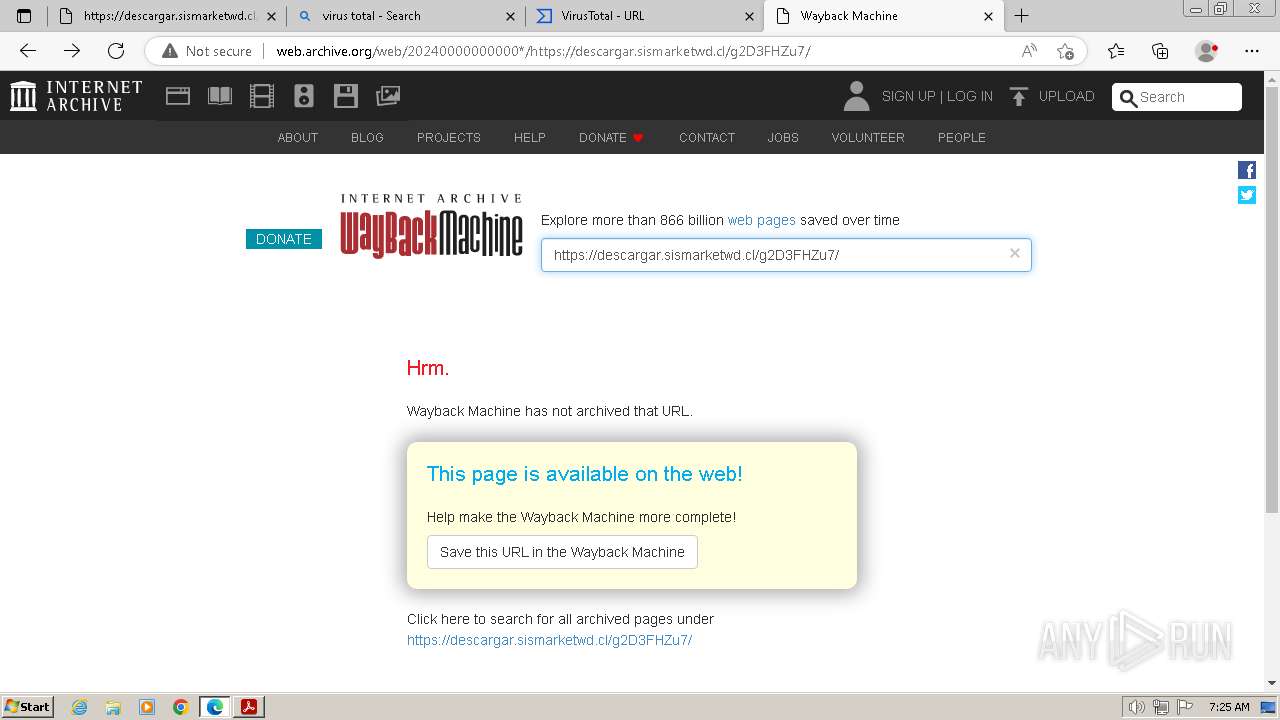
Task: Open Adobe Acrobat from the taskbar
Action: pos(249,707)
